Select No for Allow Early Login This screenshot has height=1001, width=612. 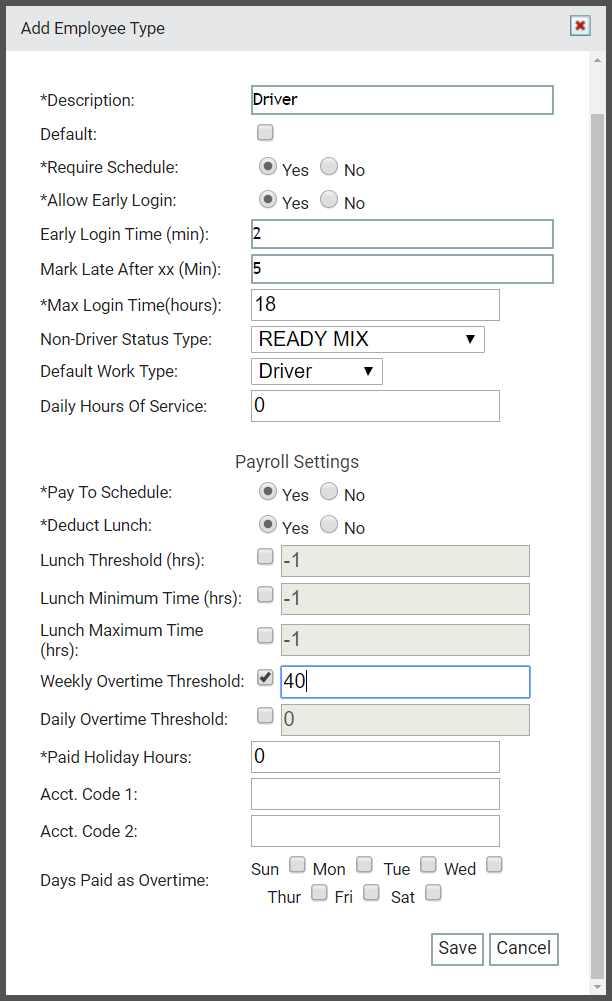pyautogui.click(x=329, y=199)
